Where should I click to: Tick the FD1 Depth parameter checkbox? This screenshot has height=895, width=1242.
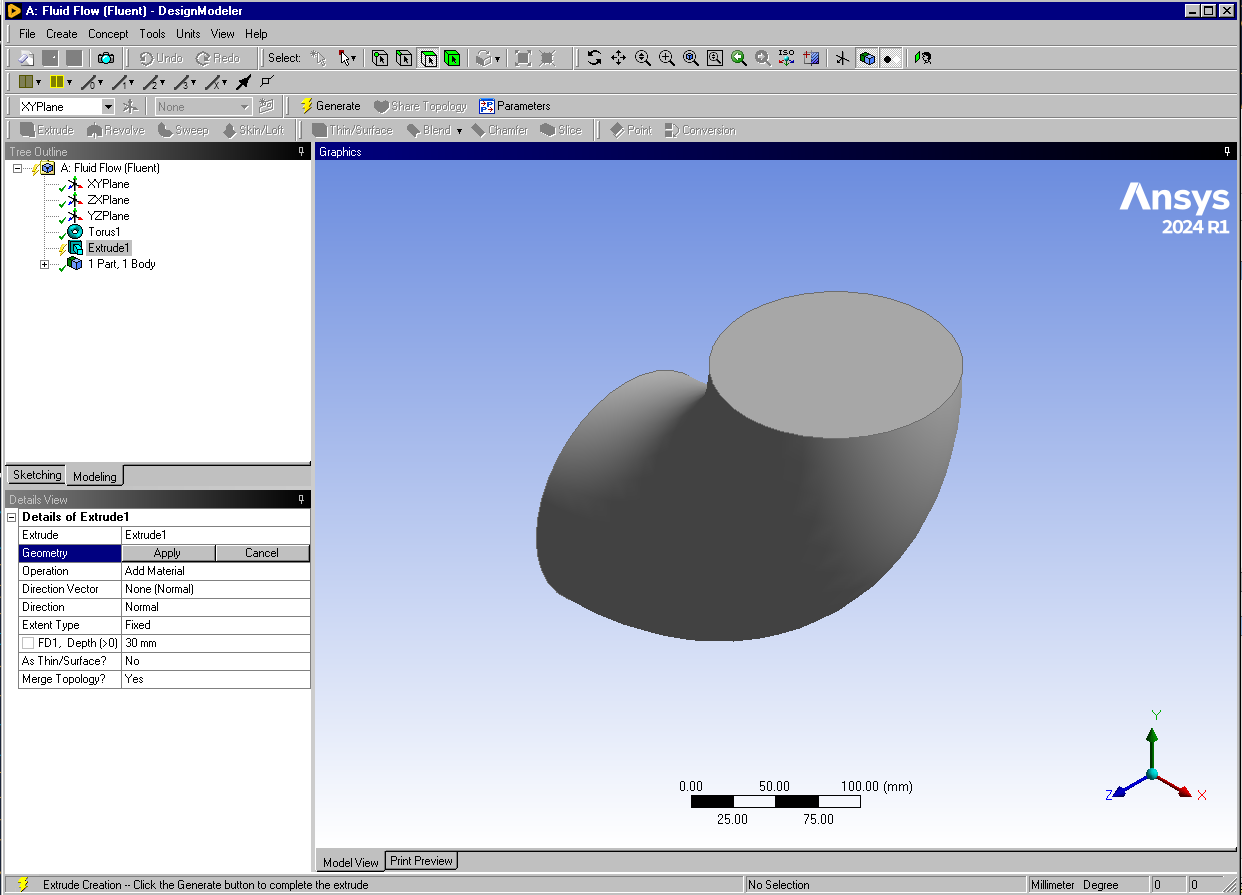(28, 643)
